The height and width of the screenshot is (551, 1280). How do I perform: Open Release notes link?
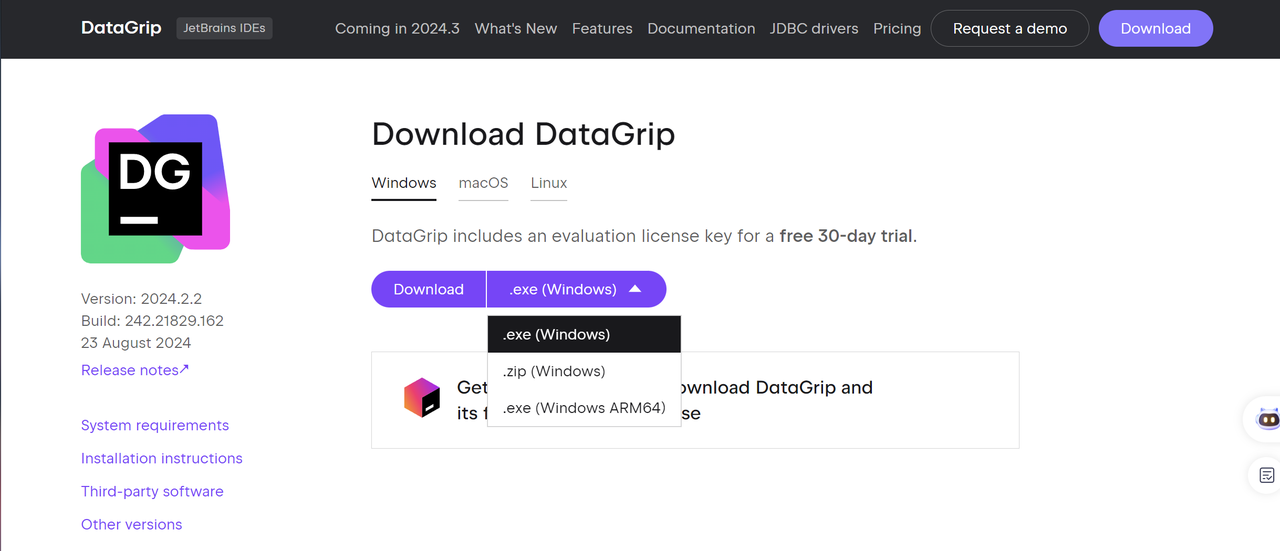tap(135, 370)
